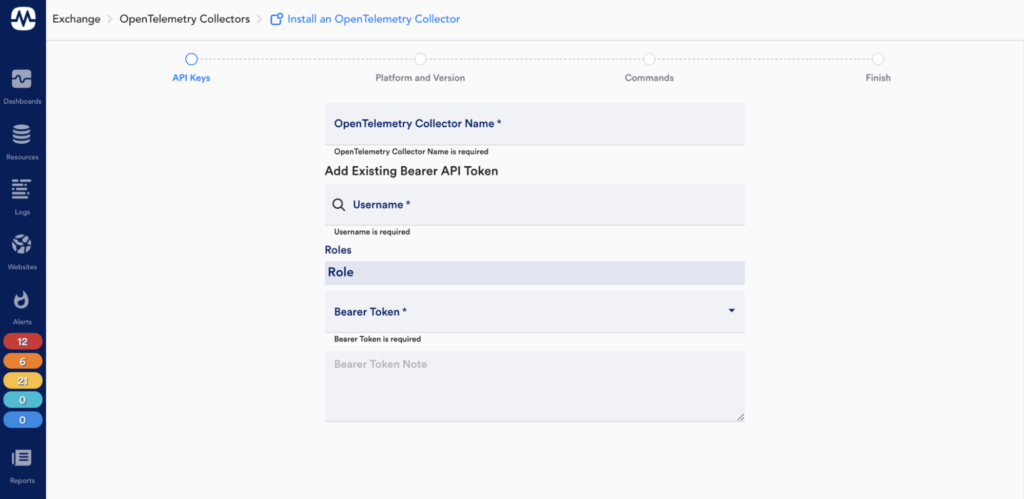This screenshot has width=1024, height=499.
Task: Navigate to Exchange breadcrumb
Action: [76, 19]
